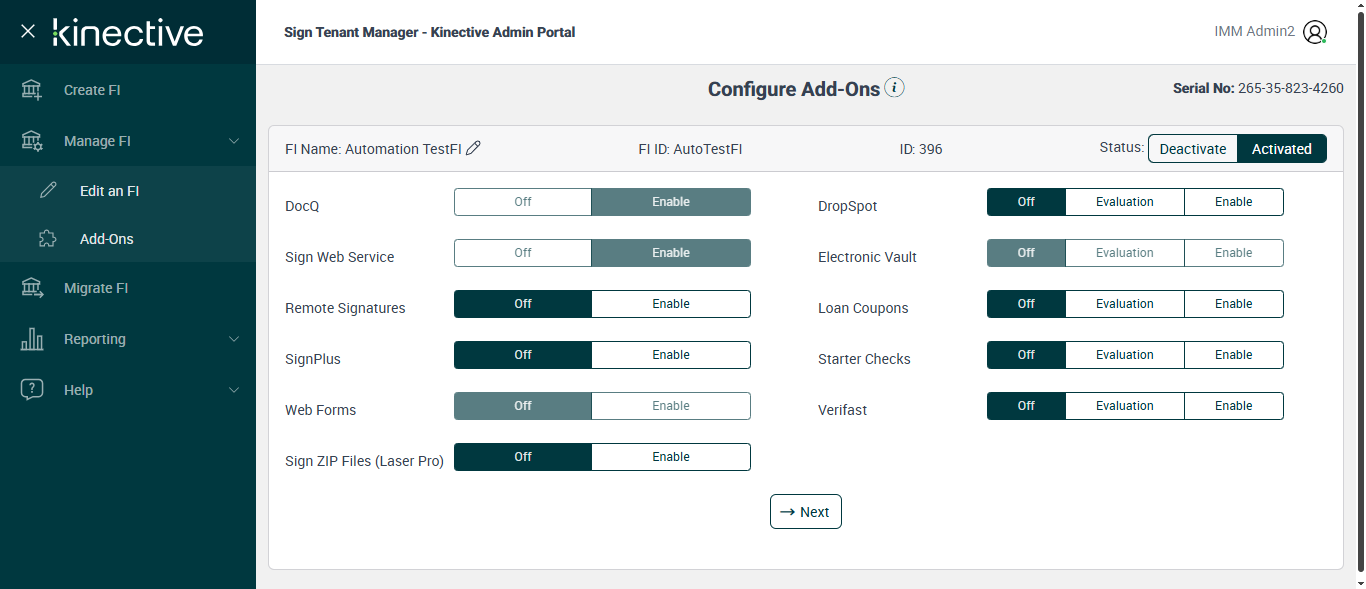The image size is (1366, 589).
Task: Click the Migrate FI bank icon
Action: coord(32,288)
